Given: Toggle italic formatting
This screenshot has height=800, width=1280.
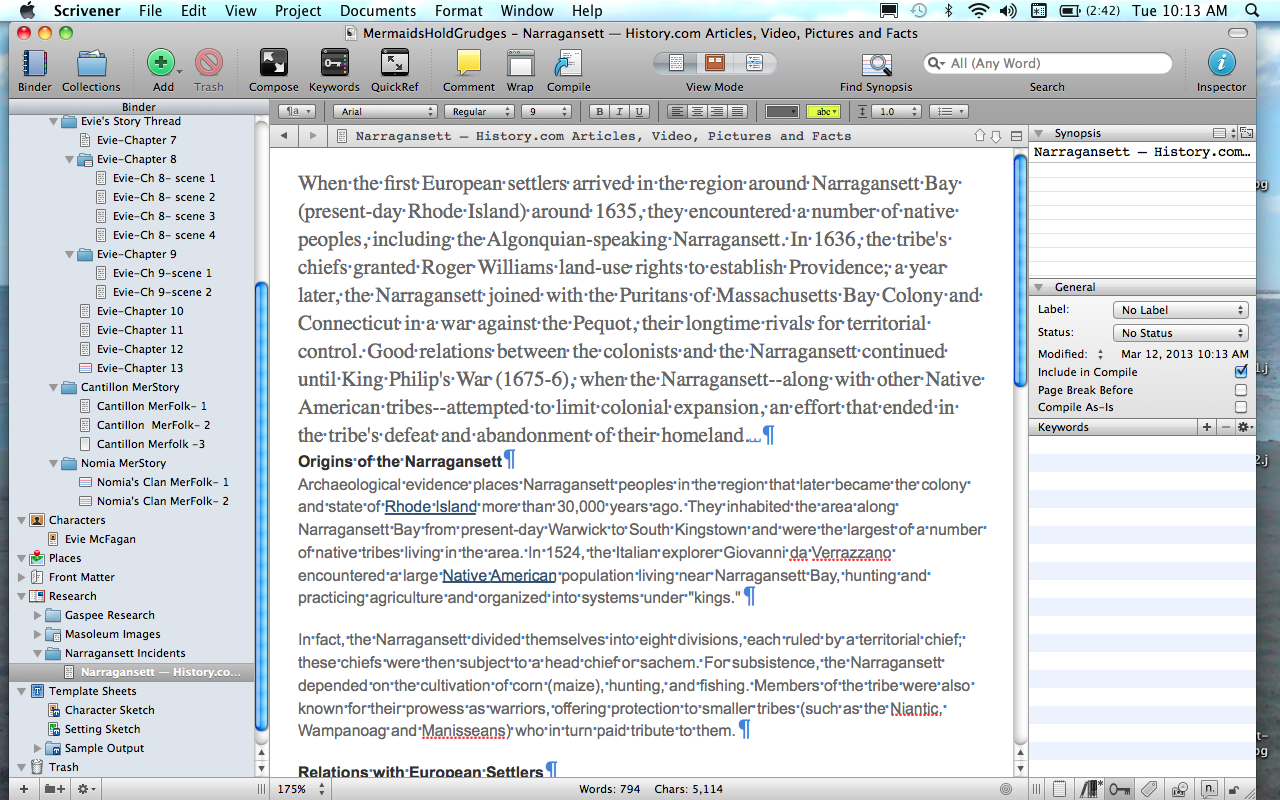Looking at the screenshot, I should pos(619,111).
